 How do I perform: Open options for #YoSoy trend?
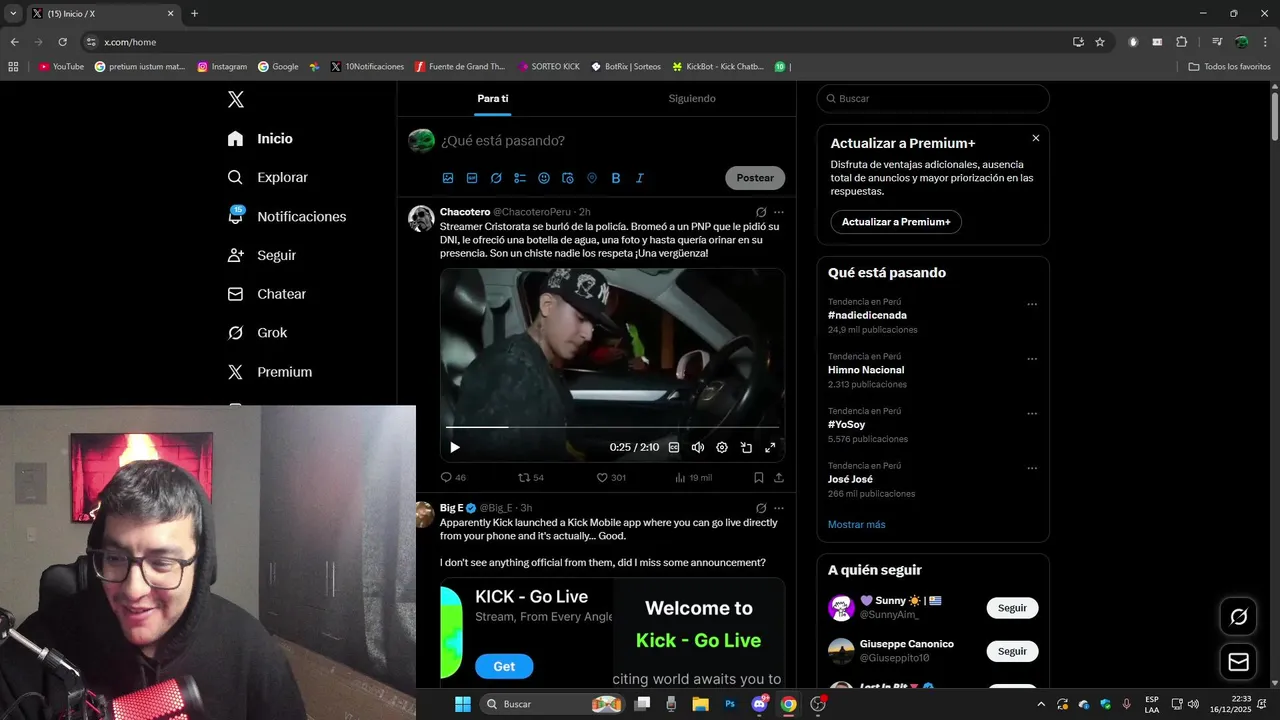1032,414
